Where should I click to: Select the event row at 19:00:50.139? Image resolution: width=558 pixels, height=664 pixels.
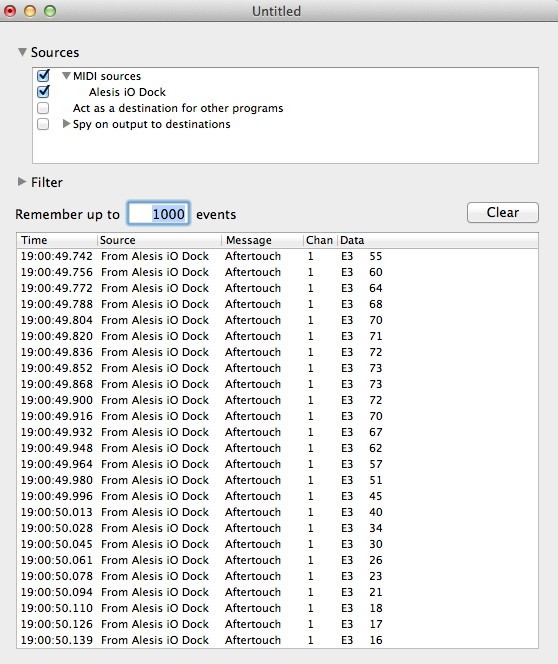(x=277, y=640)
